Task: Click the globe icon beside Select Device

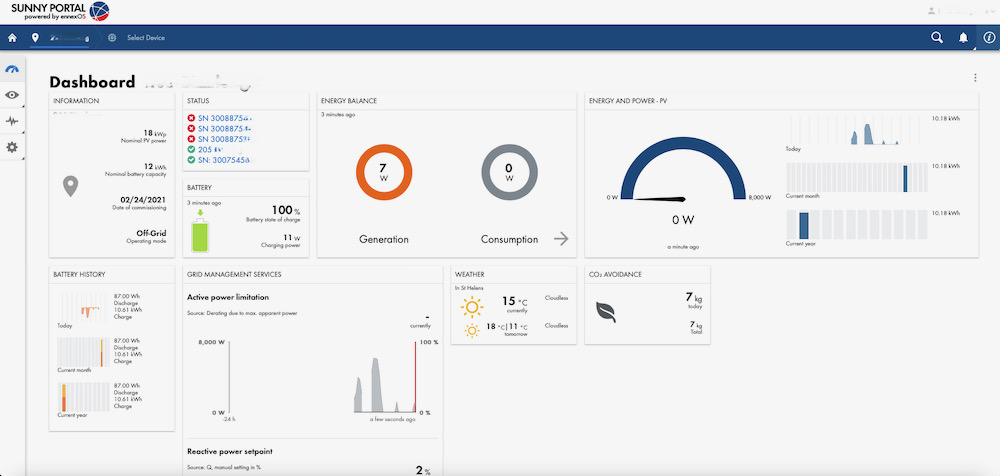Action: pos(112,38)
